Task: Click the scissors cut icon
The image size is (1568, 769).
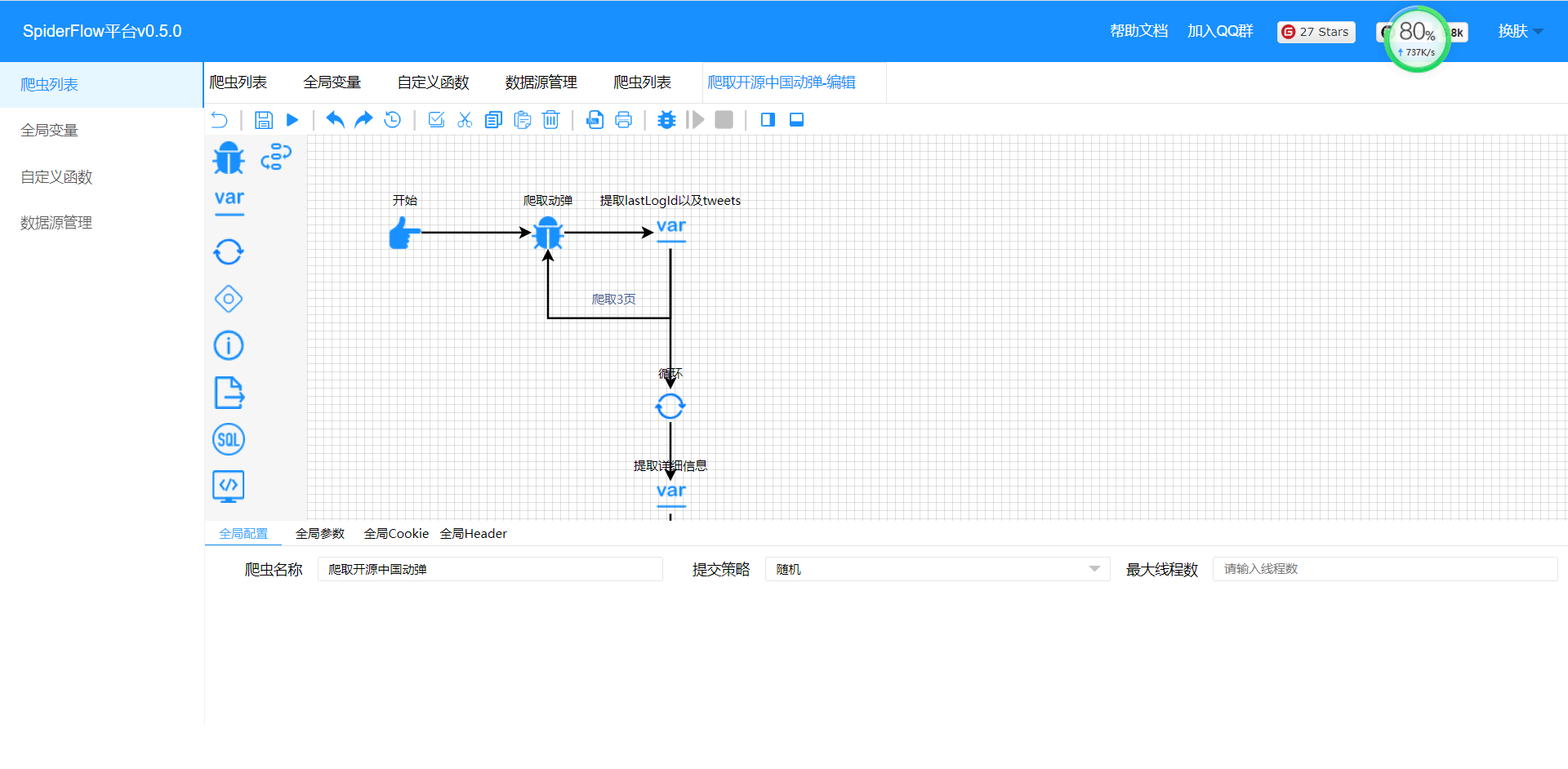Action: pos(465,120)
